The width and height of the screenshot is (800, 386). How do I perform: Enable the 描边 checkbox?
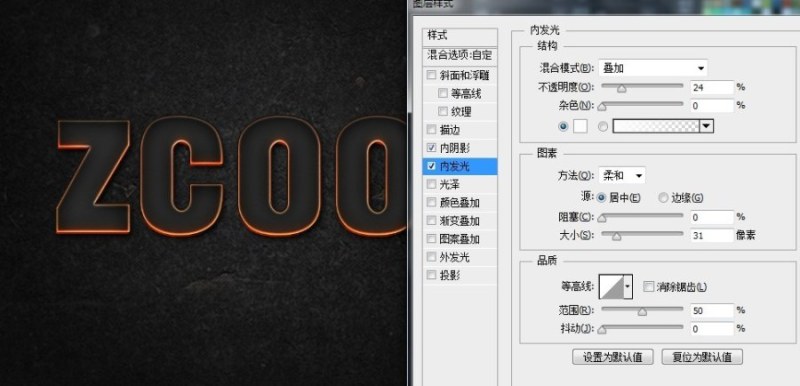432,130
